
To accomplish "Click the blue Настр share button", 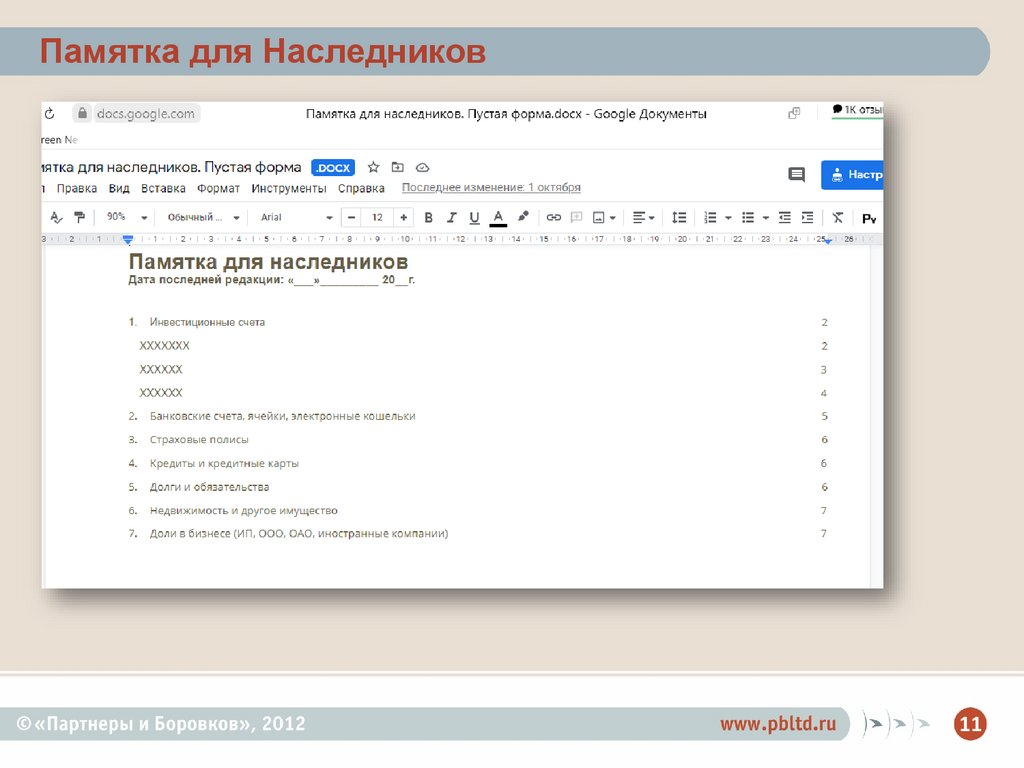I will pos(852,175).
